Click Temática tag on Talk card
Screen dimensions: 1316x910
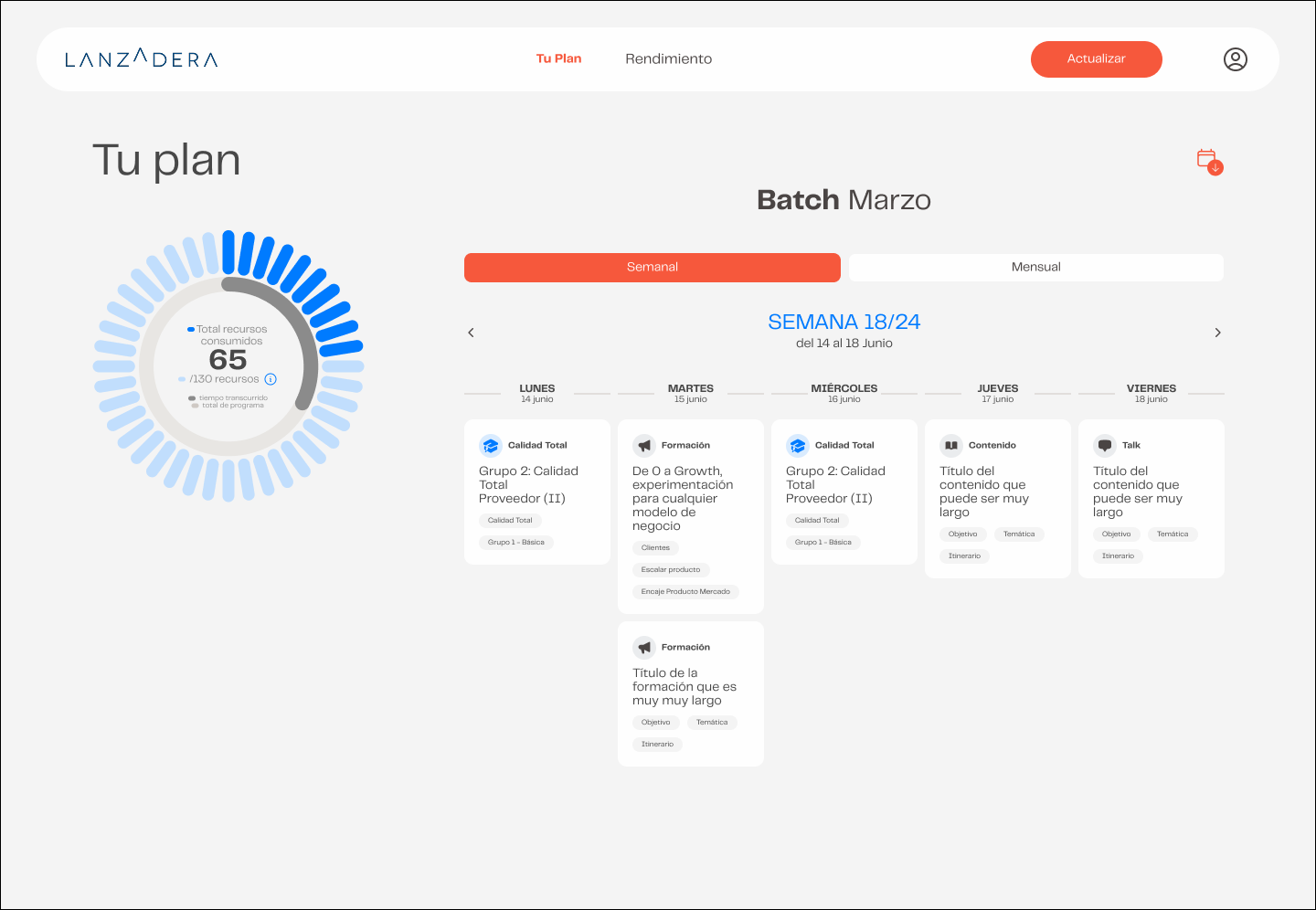(x=1173, y=534)
